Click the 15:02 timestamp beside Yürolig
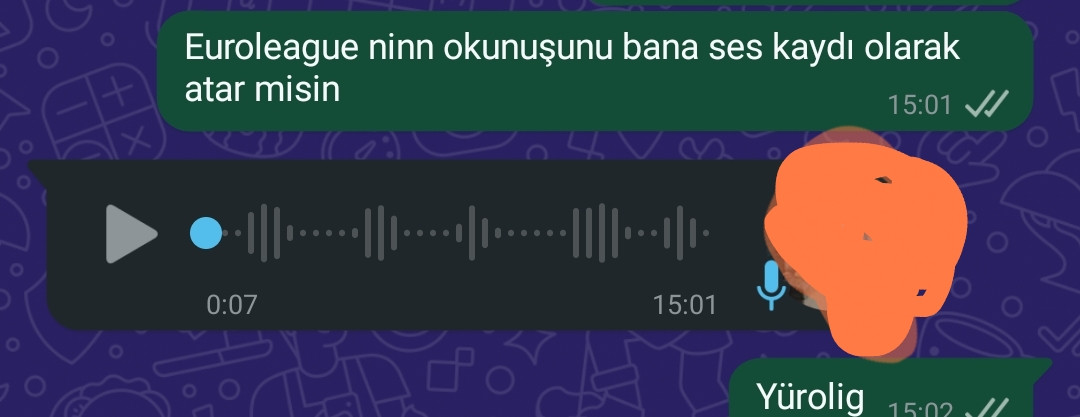The height and width of the screenshot is (417, 1080). 920,410
